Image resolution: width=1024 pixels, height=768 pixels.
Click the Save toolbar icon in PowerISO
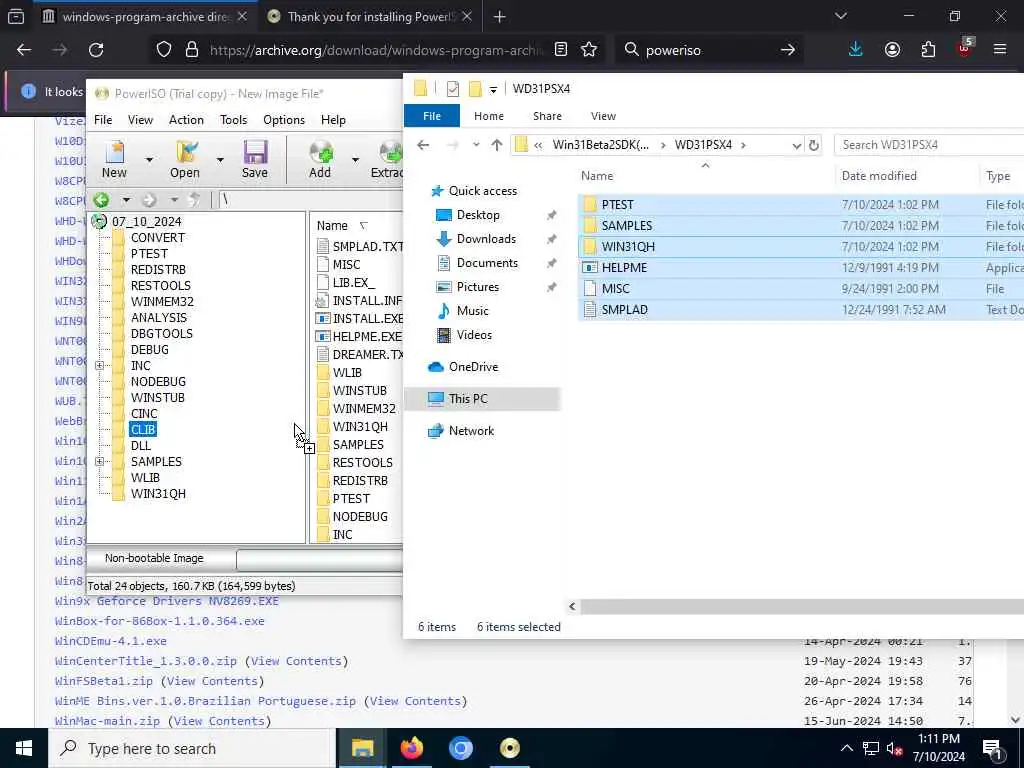click(255, 159)
